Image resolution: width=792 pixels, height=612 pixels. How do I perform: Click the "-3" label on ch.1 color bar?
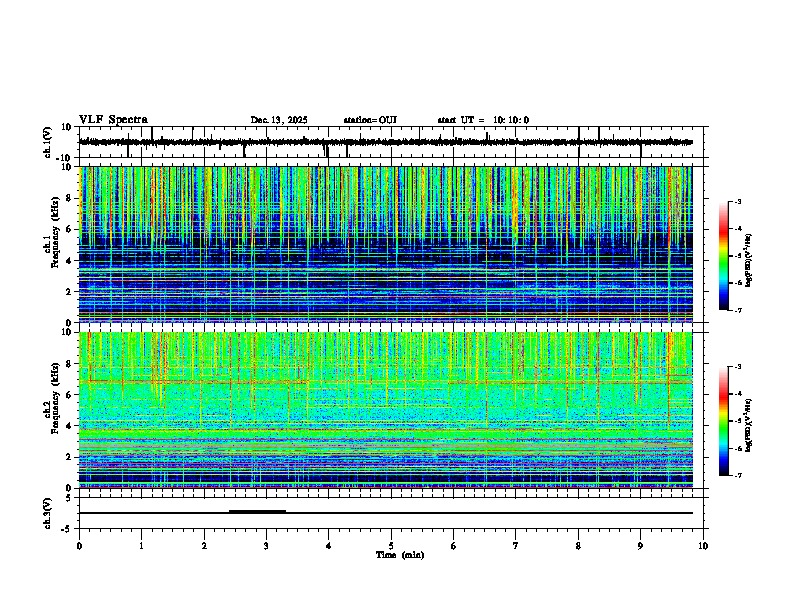pos(738,201)
